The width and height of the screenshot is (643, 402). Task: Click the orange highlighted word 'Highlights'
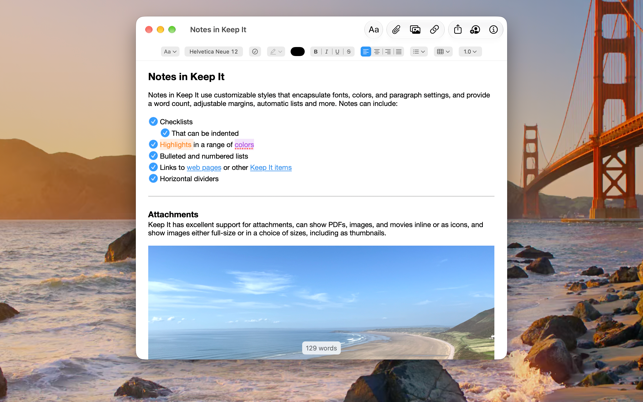point(176,144)
